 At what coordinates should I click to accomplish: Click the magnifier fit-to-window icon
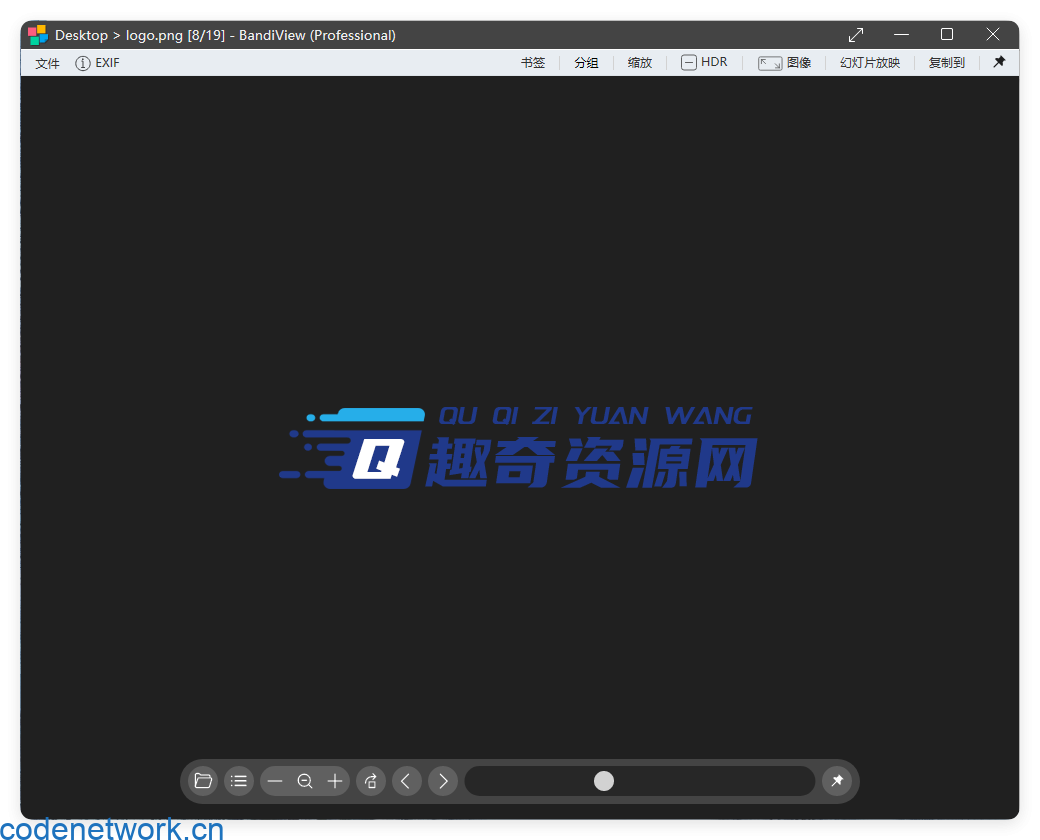pyautogui.click(x=305, y=781)
